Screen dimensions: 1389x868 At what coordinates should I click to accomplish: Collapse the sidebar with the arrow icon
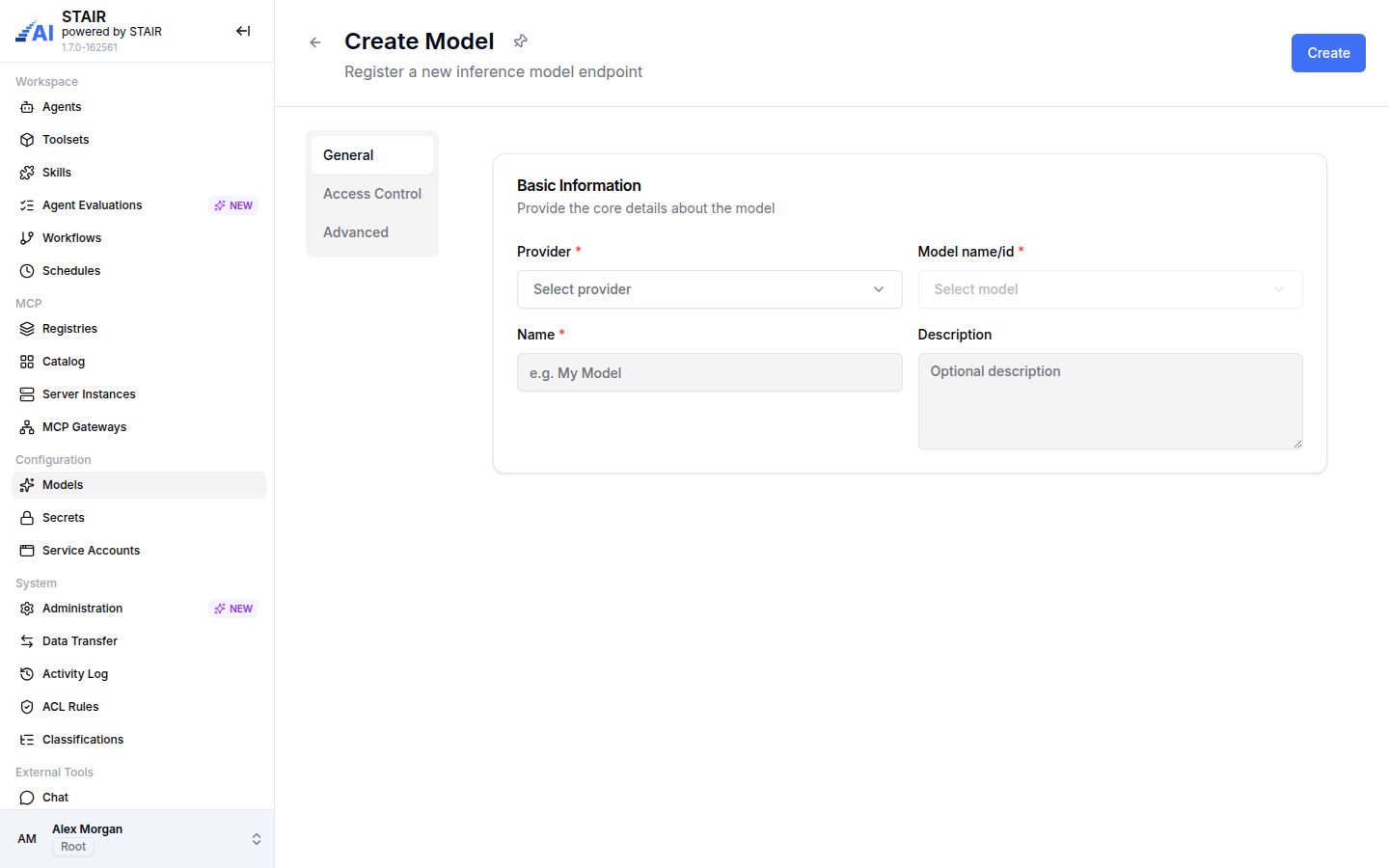click(243, 31)
